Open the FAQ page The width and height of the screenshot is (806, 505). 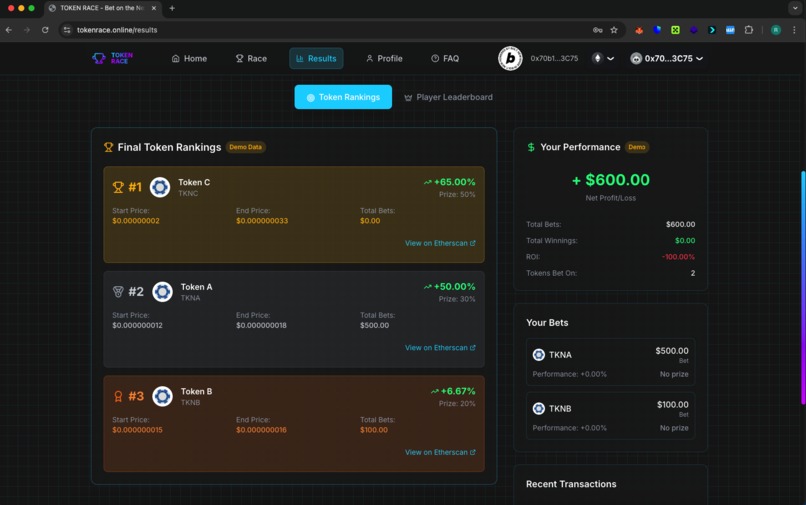445,59
